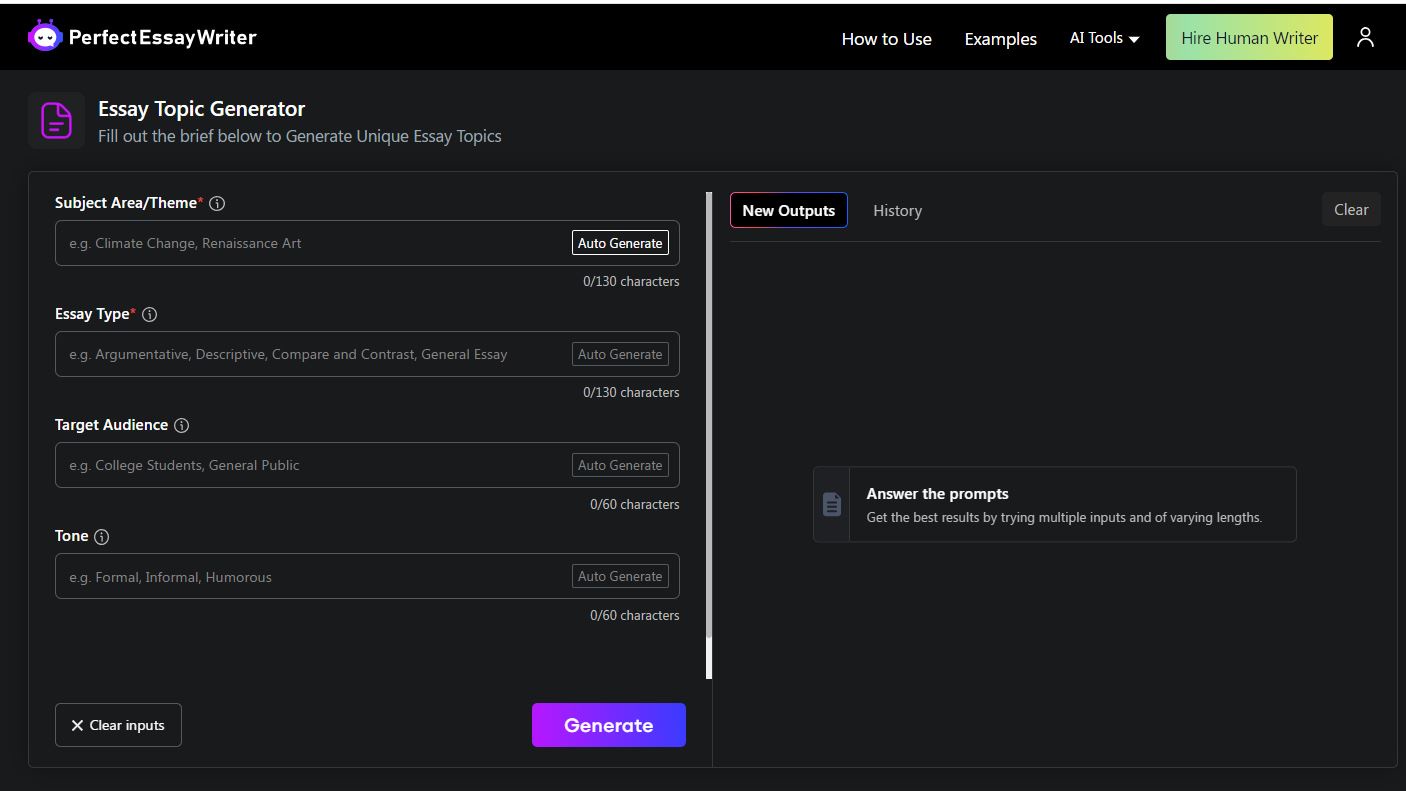This screenshot has height=791, width=1406.
Task: Open the user account profile icon
Action: pyautogui.click(x=1365, y=38)
